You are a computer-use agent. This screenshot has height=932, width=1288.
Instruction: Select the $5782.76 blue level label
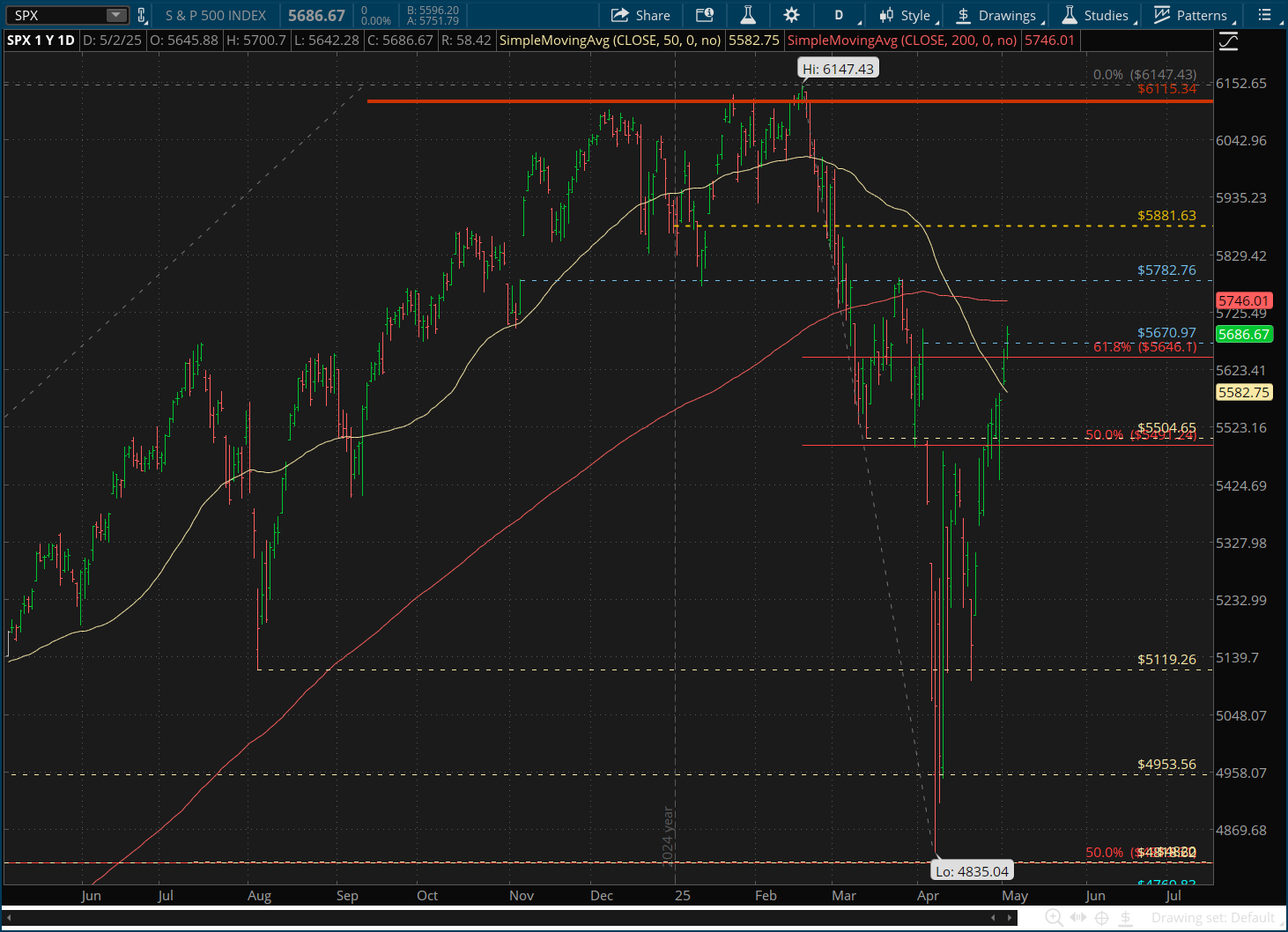point(1166,270)
